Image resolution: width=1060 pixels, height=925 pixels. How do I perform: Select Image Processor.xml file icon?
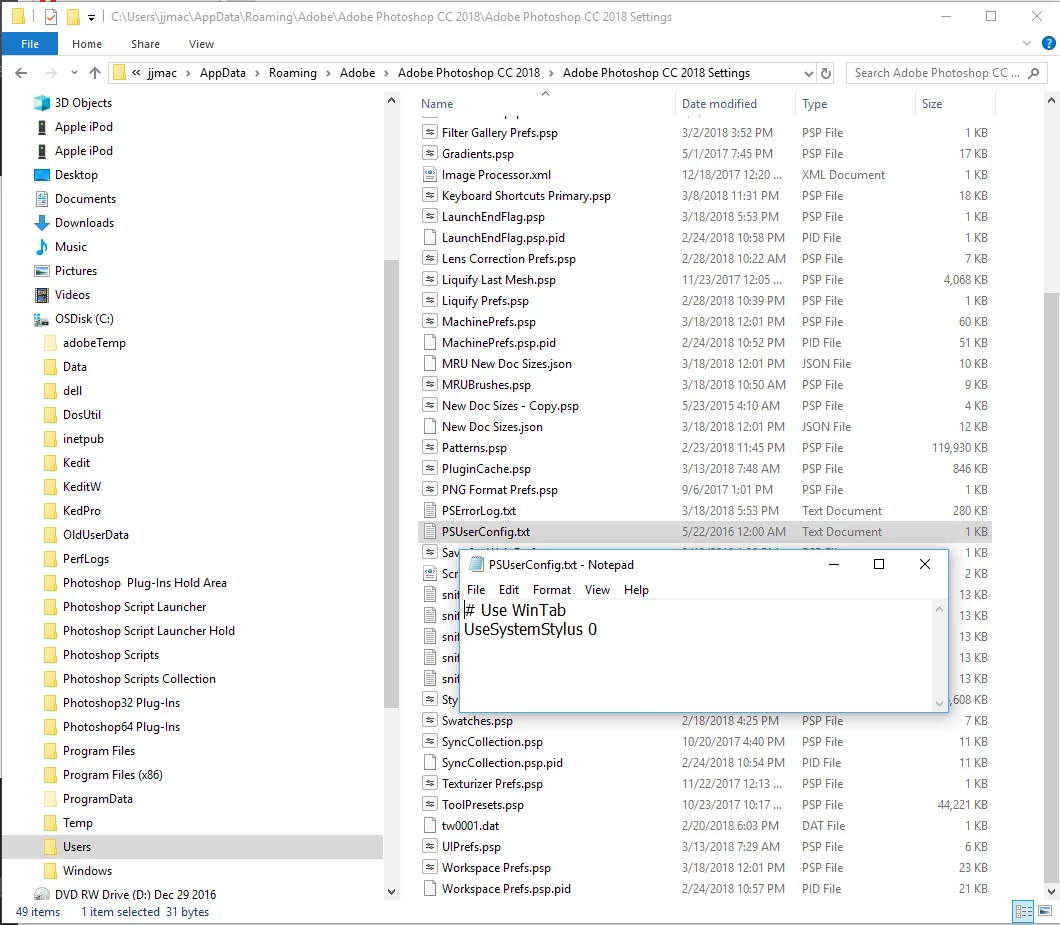point(429,174)
